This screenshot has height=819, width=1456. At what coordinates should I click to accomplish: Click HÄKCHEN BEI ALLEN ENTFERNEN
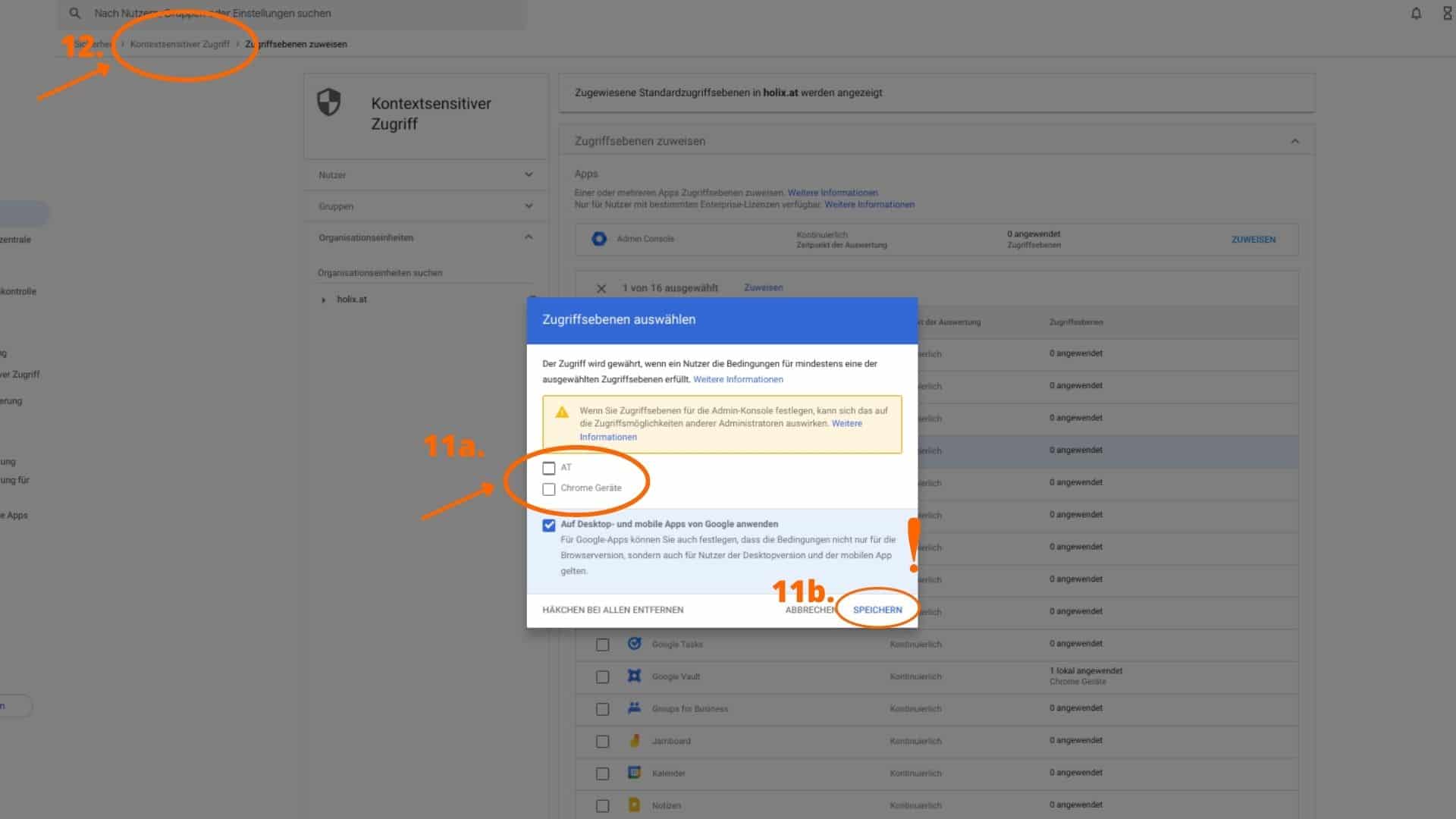coord(613,610)
